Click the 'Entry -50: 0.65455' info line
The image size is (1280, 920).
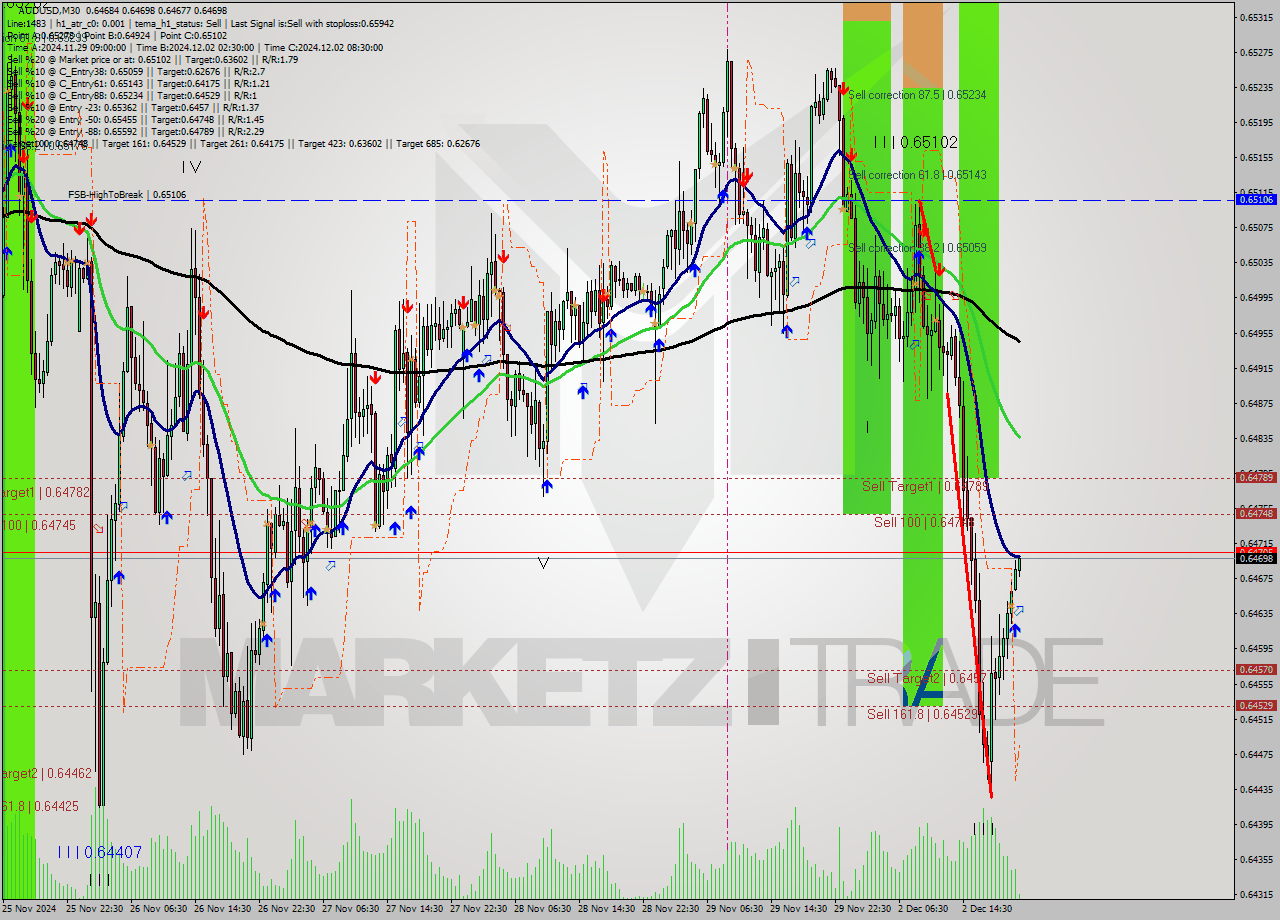[x=135, y=120]
